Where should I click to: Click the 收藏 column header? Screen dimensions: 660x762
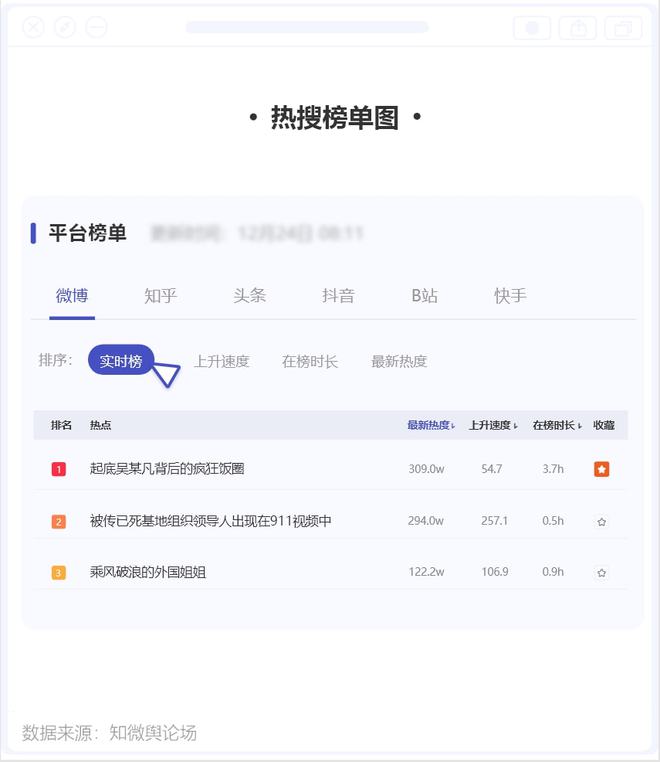point(604,425)
